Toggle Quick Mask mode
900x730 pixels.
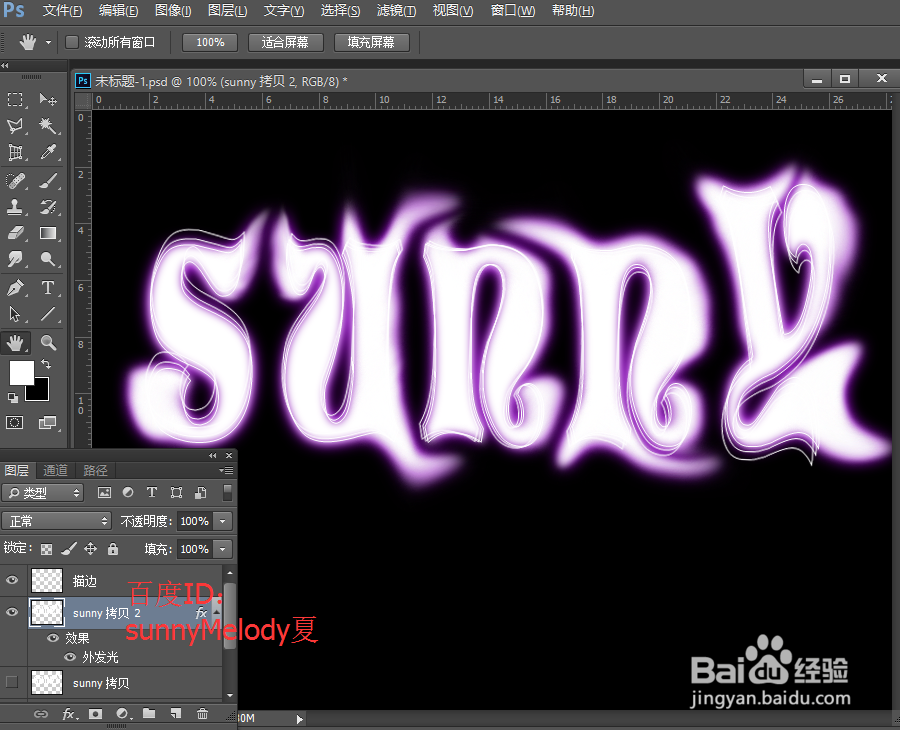[x=14, y=423]
